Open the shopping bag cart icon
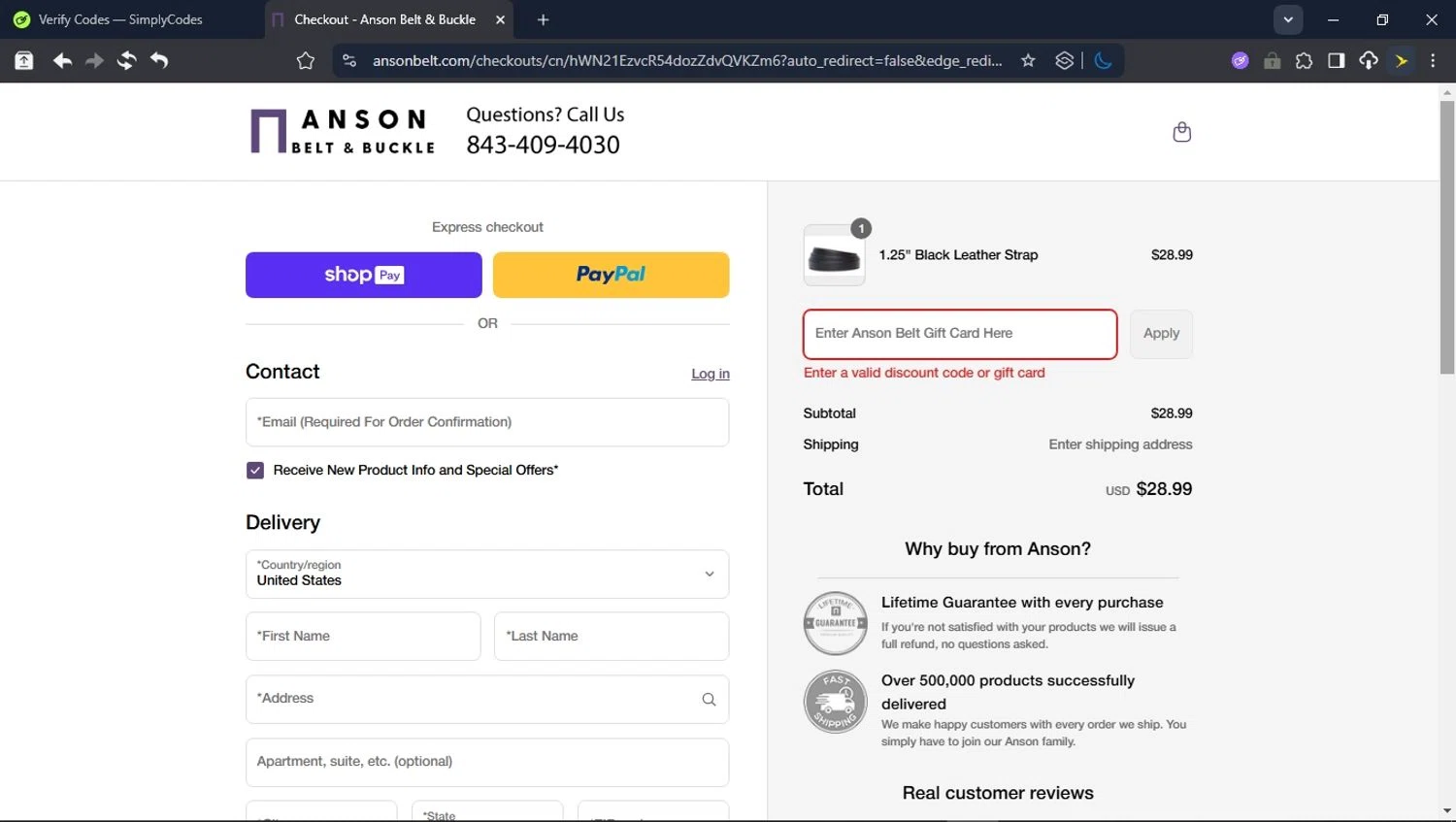1456x822 pixels. 1181,132
